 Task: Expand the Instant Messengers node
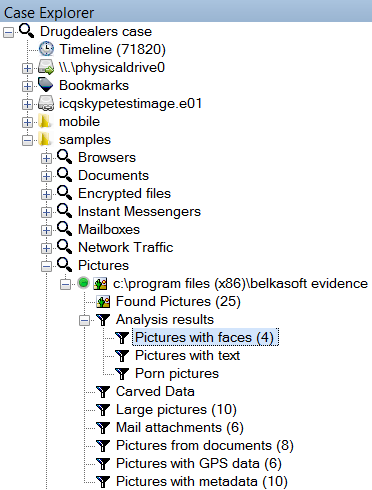pos(46,212)
